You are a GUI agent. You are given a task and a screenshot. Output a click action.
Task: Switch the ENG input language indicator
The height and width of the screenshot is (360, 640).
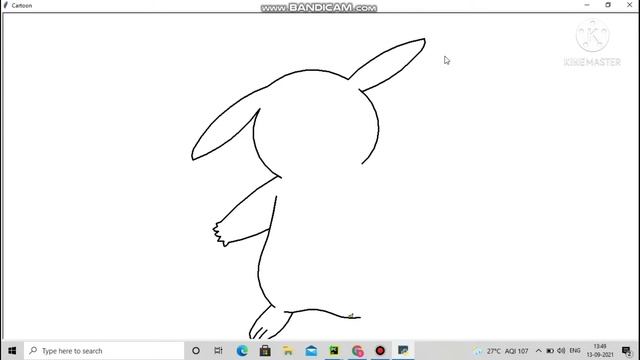tap(575, 351)
